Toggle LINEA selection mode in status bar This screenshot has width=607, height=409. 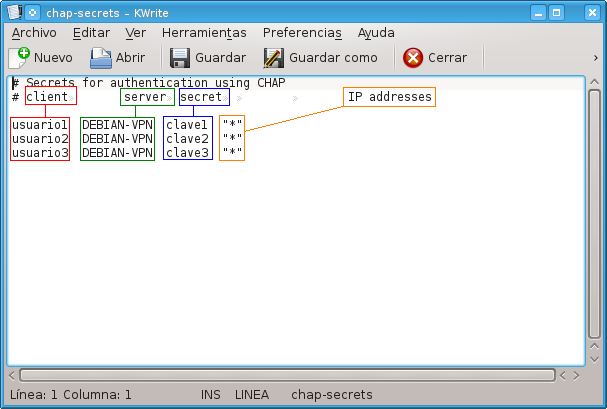coord(252,395)
